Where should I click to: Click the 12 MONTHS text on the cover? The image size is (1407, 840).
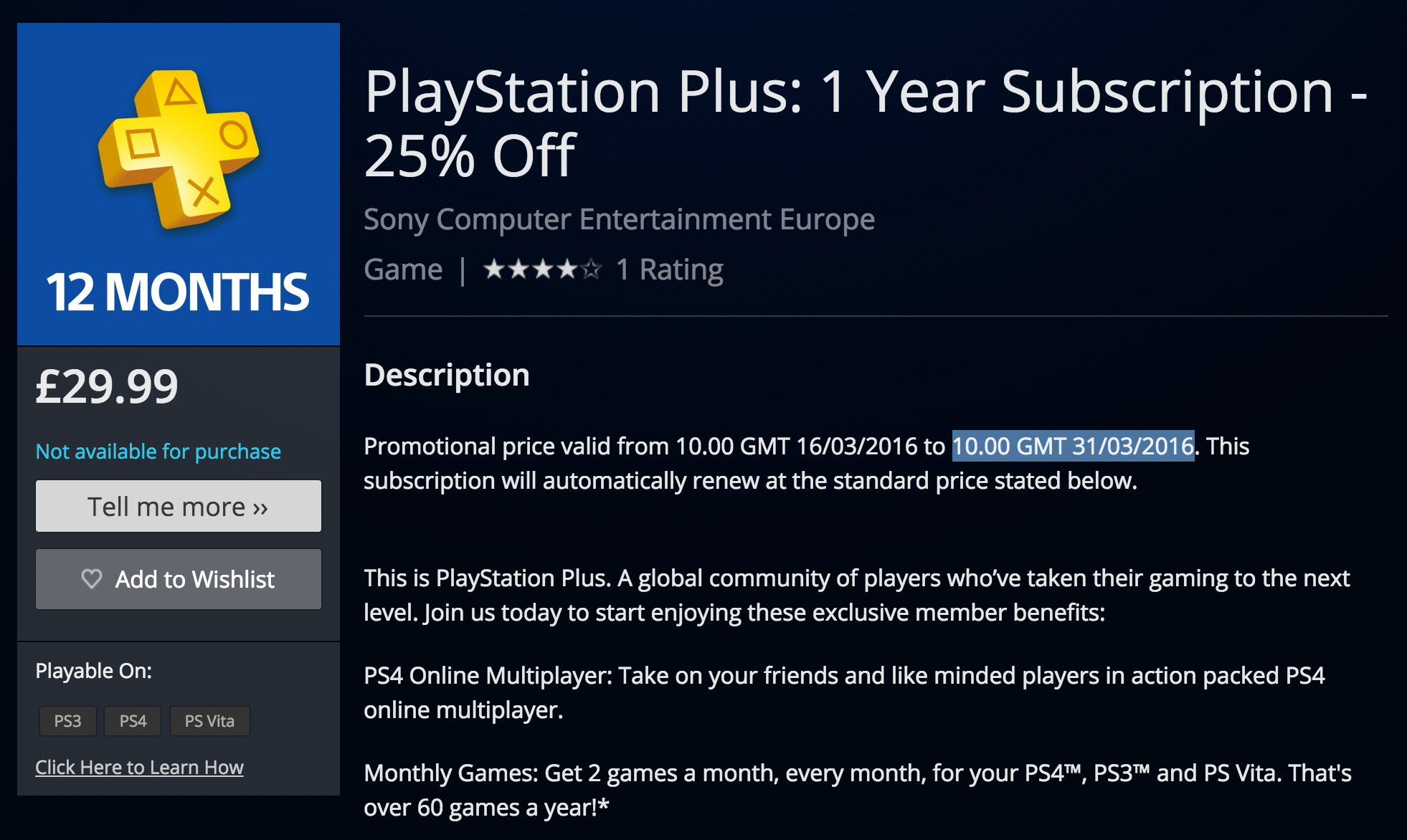click(177, 292)
